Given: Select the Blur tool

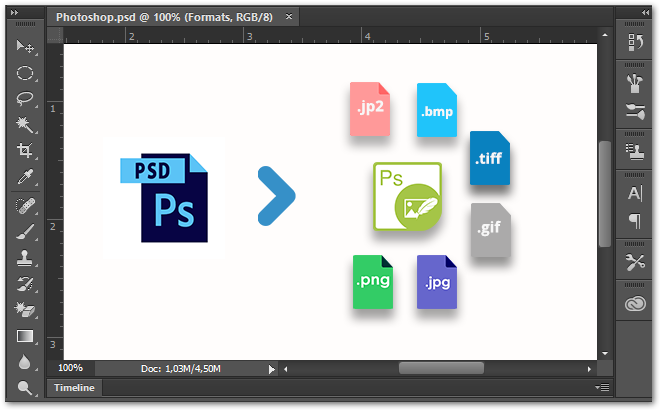Looking at the screenshot, I should 25,362.
